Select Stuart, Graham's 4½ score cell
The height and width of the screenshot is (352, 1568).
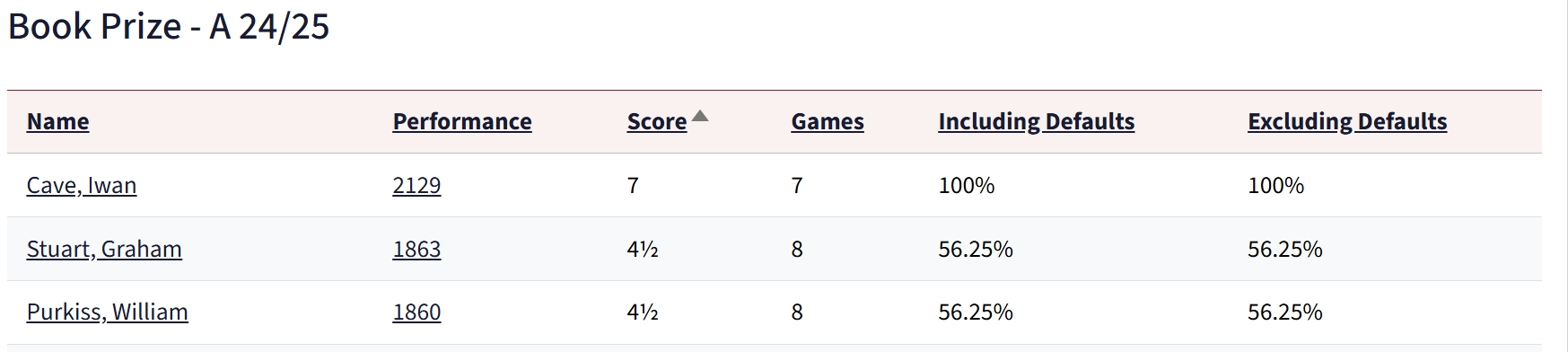[x=643, y=249]
